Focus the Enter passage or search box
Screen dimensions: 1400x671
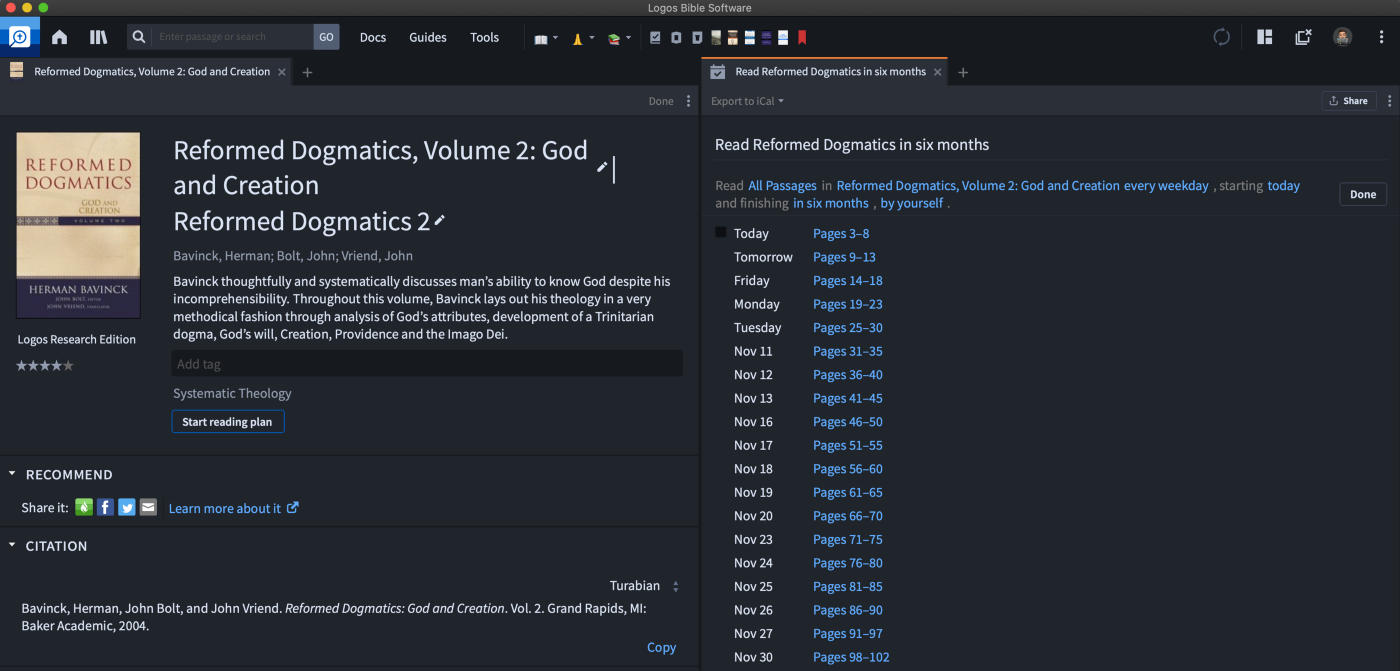click(x=234, y=37)
